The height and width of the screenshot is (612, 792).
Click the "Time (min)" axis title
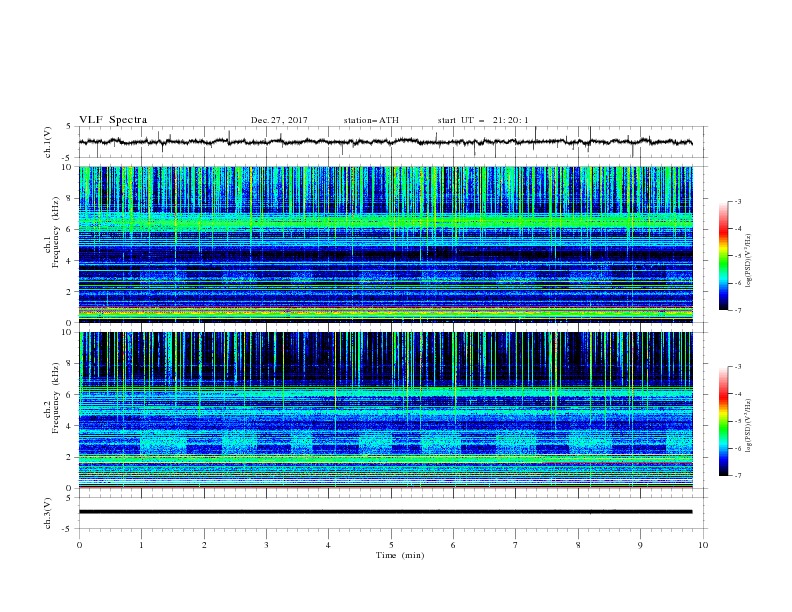pyautogui.click(x=400, y=555)
